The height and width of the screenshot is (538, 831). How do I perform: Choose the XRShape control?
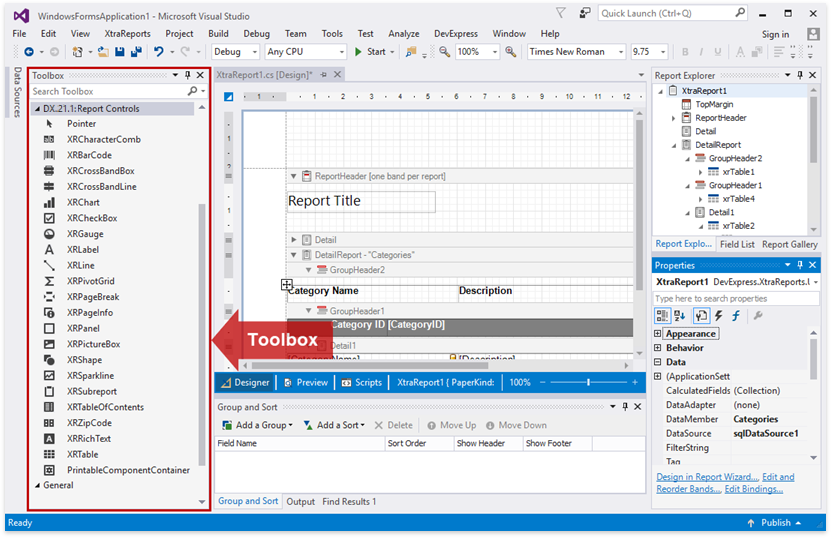(84, 360)
